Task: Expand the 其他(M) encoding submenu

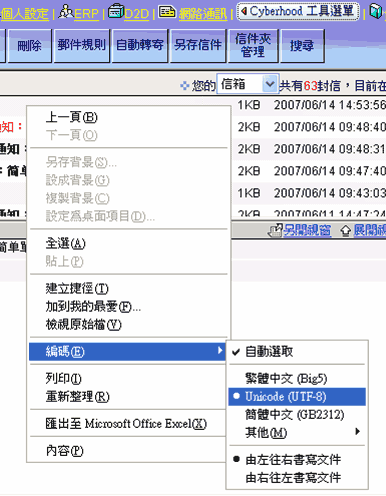Action: (297, 433)
